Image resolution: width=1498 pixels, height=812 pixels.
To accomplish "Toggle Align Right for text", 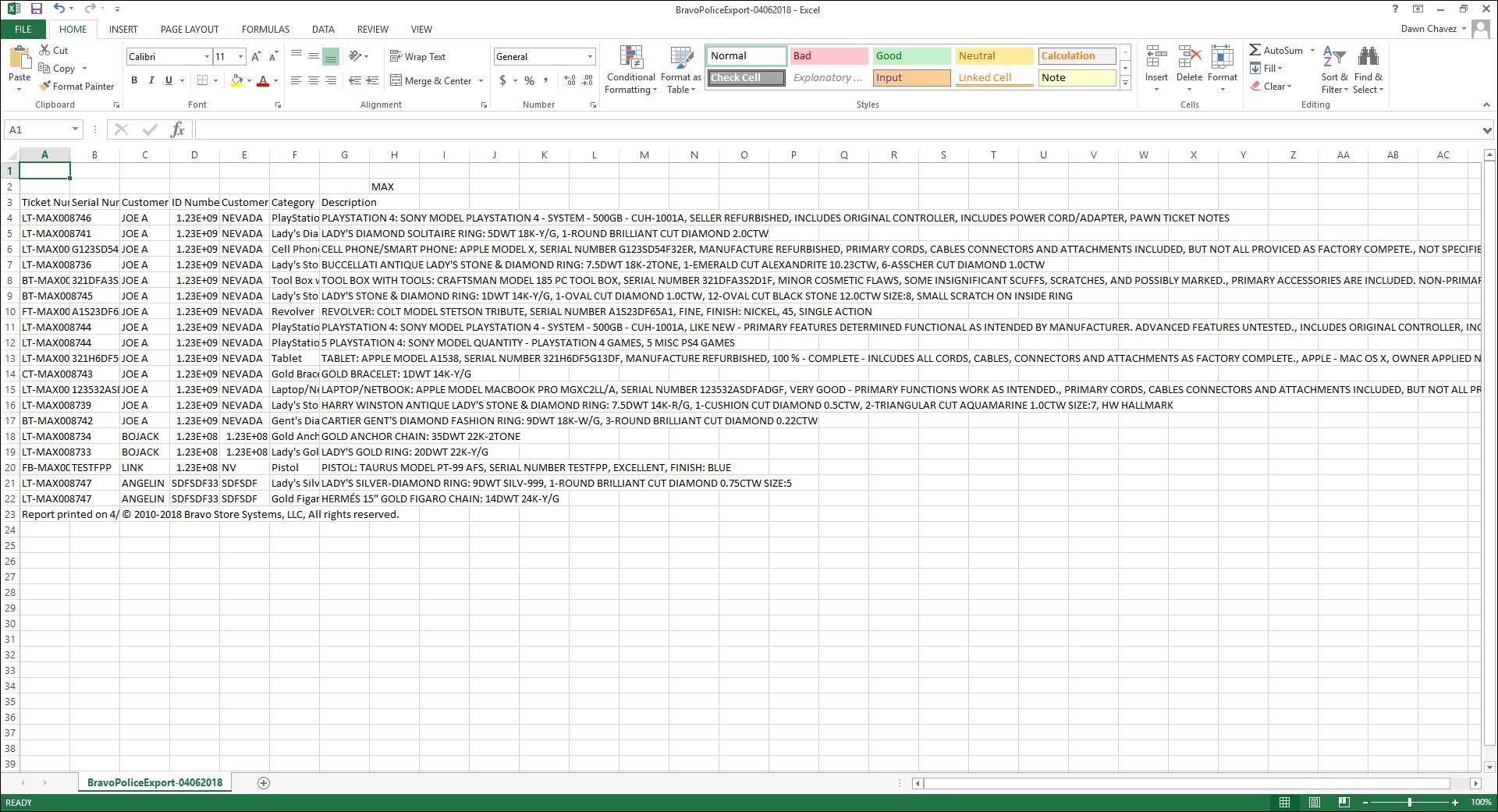I will [x=330, y=80].
